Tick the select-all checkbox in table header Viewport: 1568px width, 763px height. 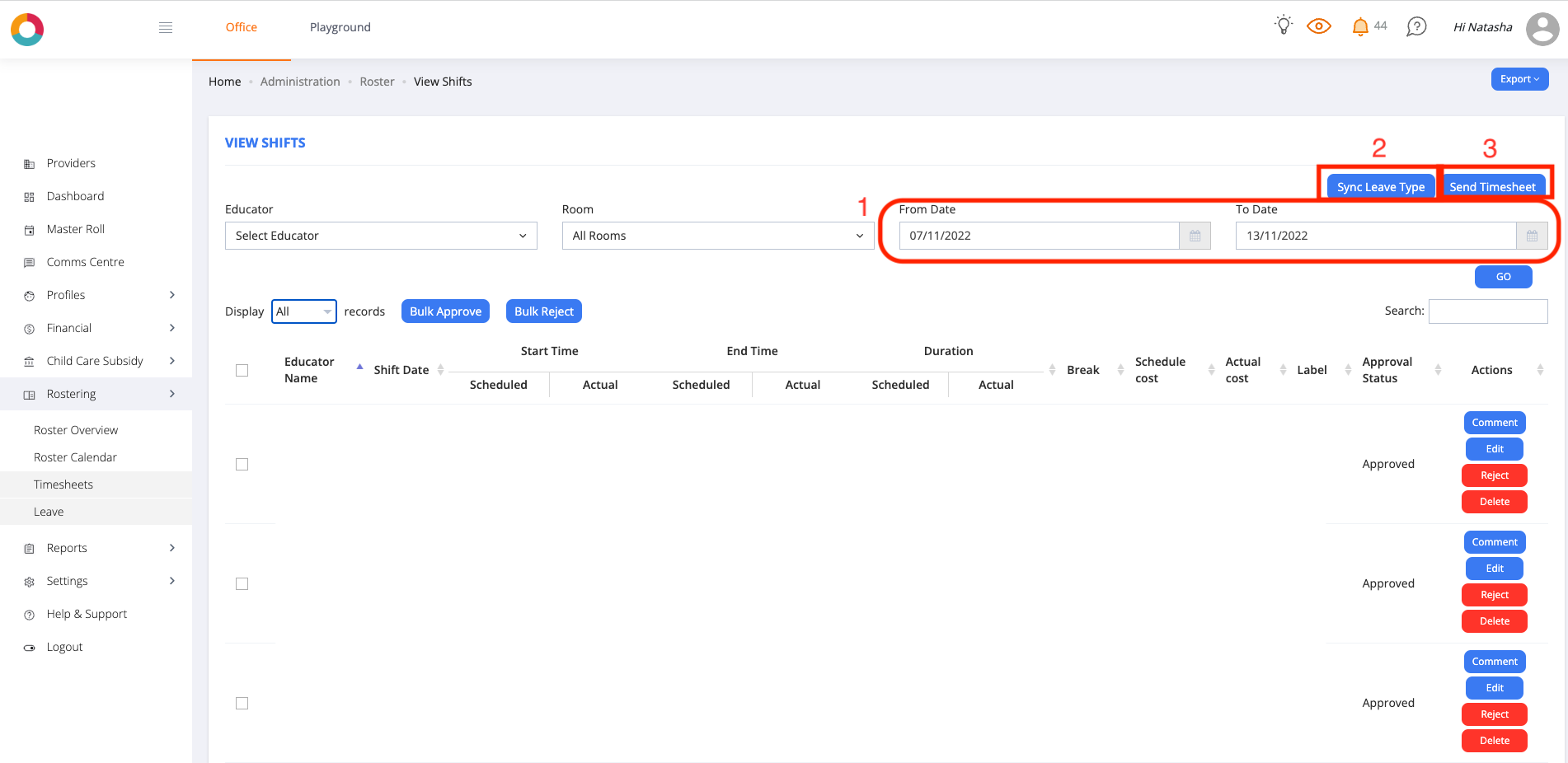(x=242, y=371)
